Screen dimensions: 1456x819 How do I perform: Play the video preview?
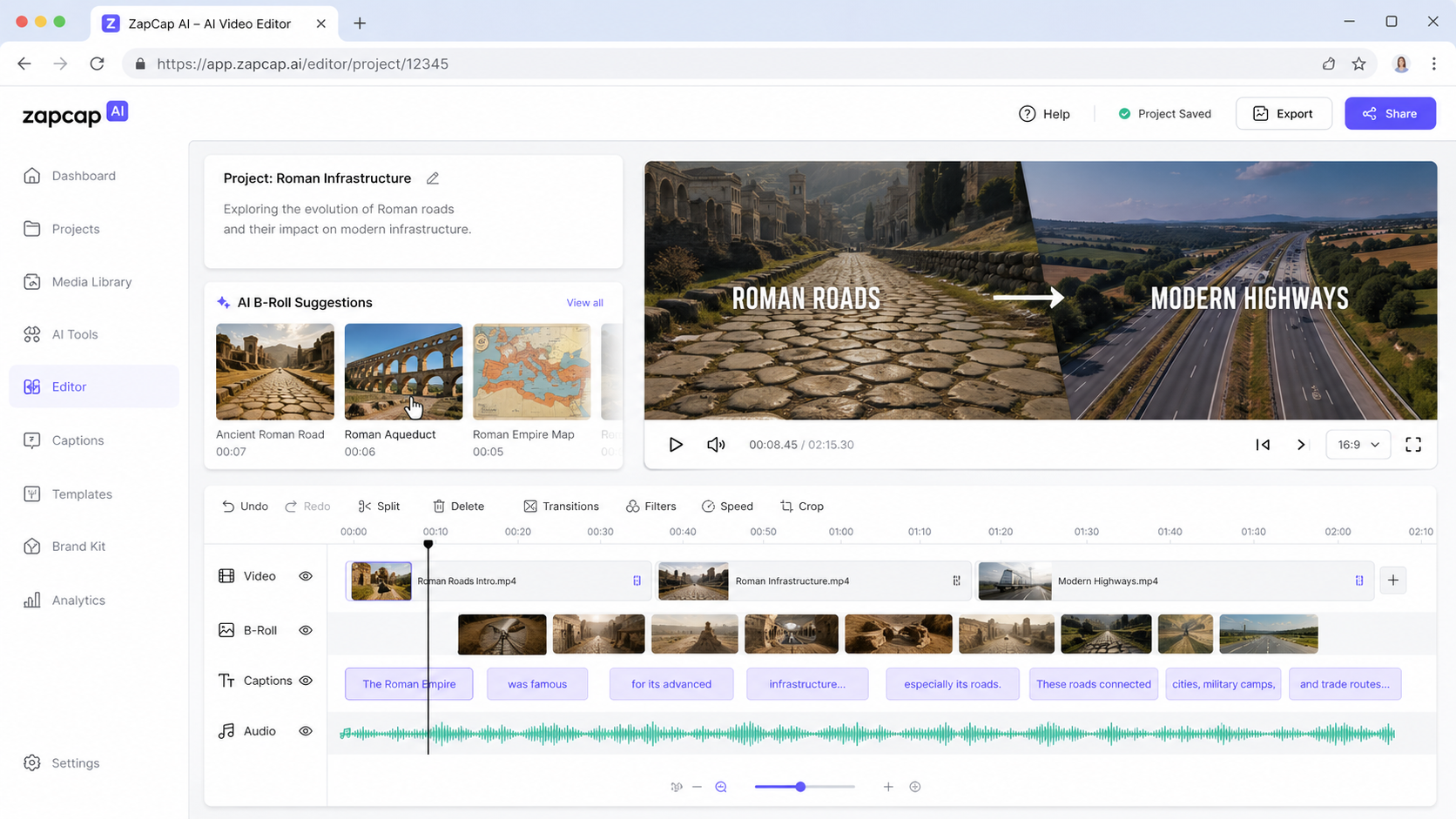(x=676, y=445)
